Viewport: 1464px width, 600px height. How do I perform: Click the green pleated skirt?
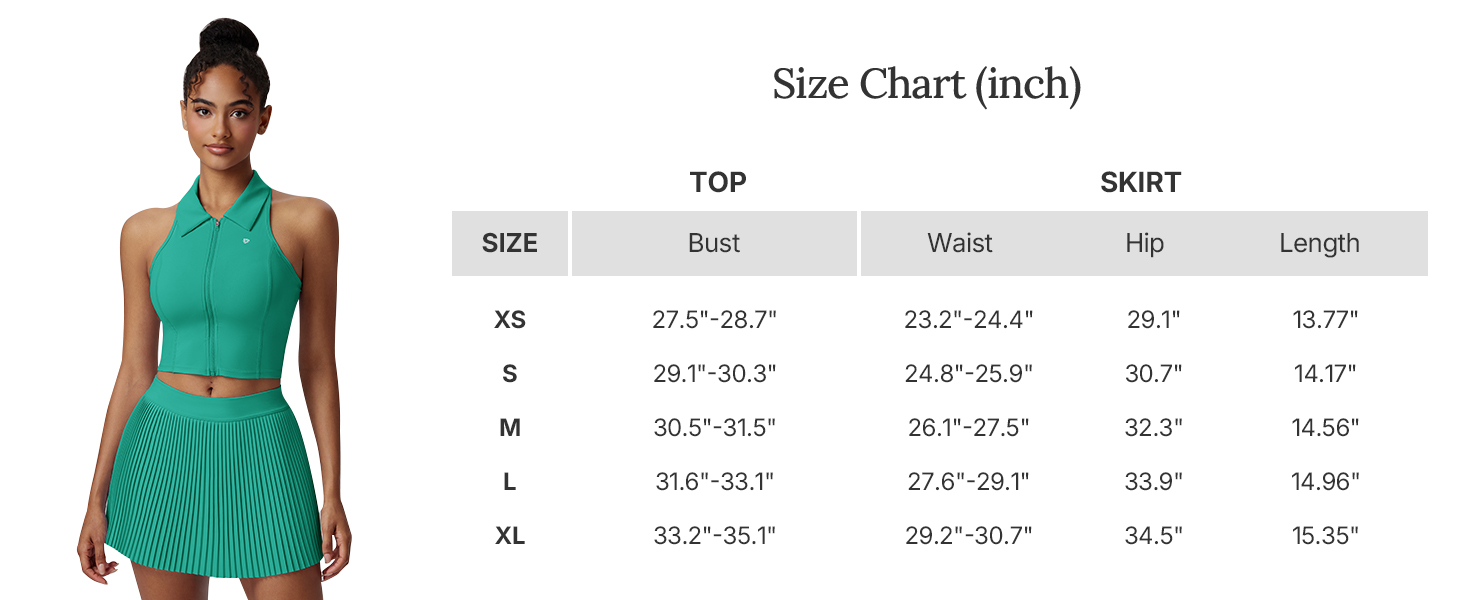(x=215, y=470)
